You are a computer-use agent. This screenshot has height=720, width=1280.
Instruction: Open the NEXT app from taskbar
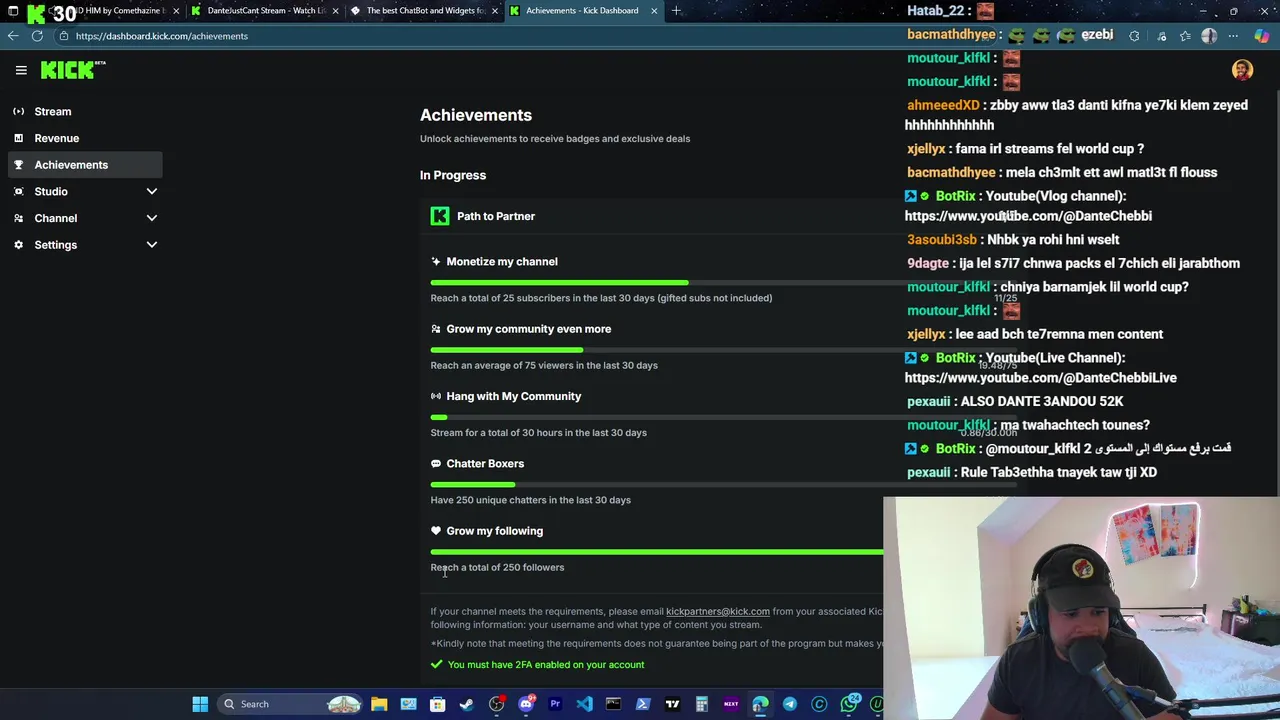[x=731, y=704]
